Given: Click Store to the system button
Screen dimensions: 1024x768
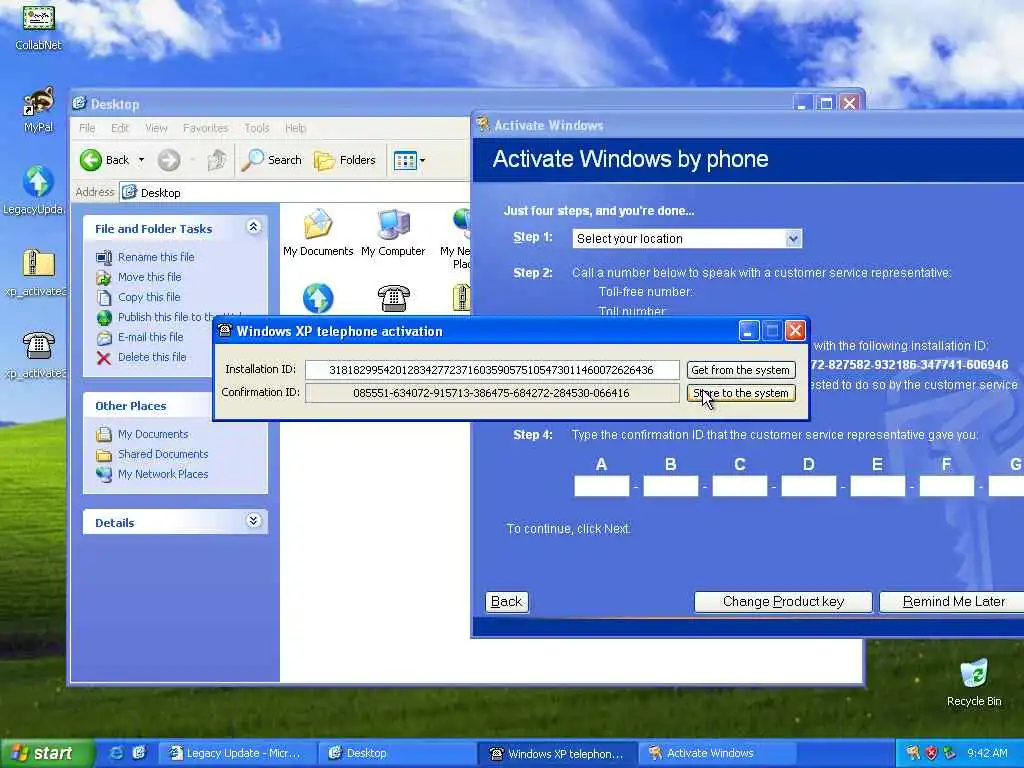Looking at the screenshot, I should pyautogui.click(x=741, y=392).
